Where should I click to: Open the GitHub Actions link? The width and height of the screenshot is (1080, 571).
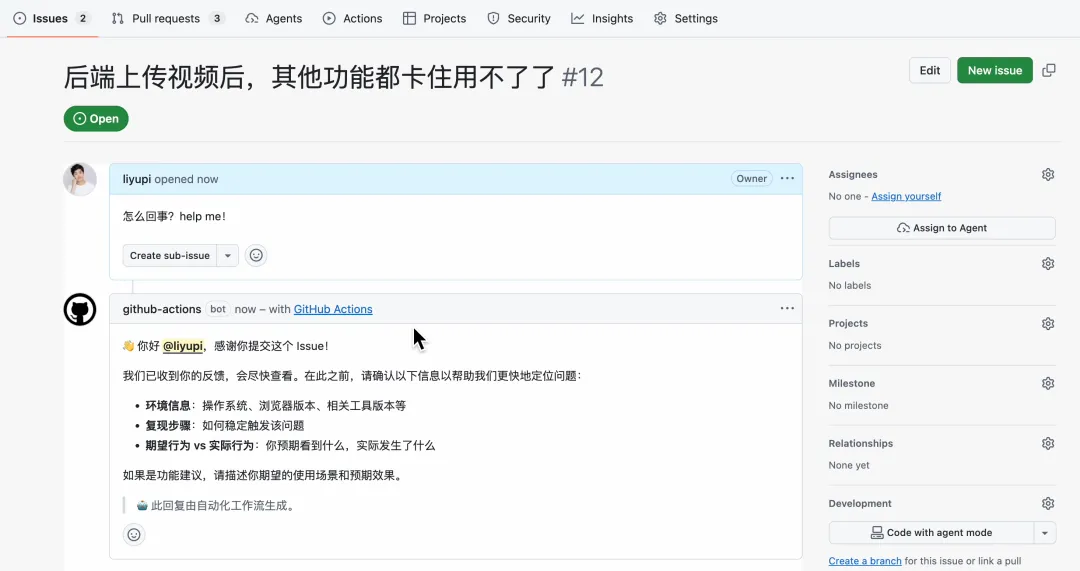pyautogui.click(x=333, y=309)
